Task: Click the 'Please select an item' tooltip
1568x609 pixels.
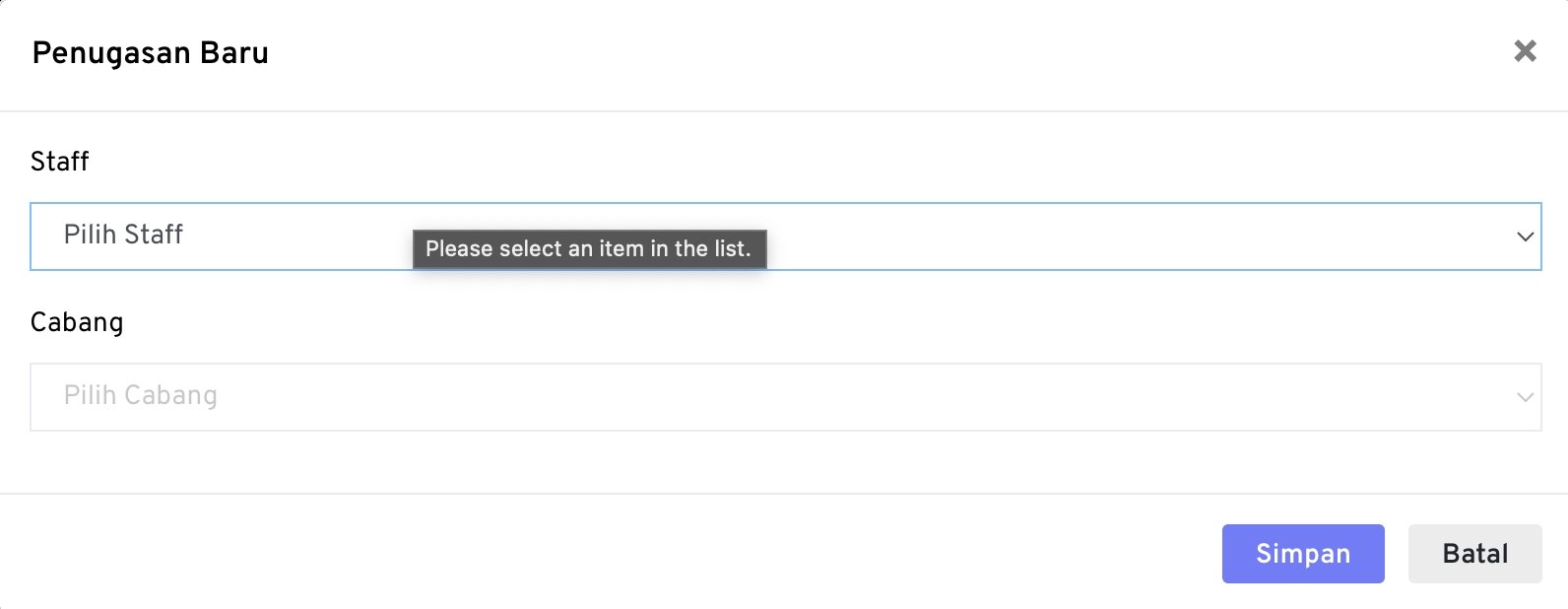Action: coord(589,249)
